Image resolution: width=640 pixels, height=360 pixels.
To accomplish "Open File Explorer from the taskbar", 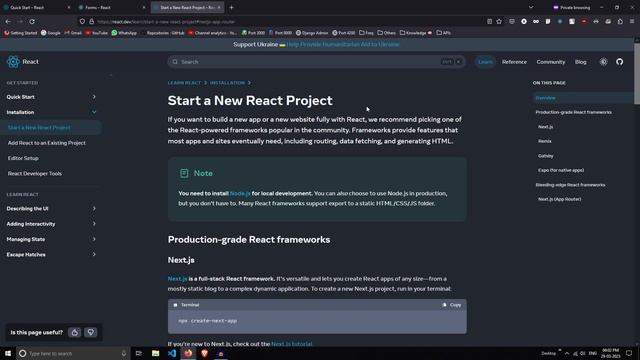I will tap(156, 353).
